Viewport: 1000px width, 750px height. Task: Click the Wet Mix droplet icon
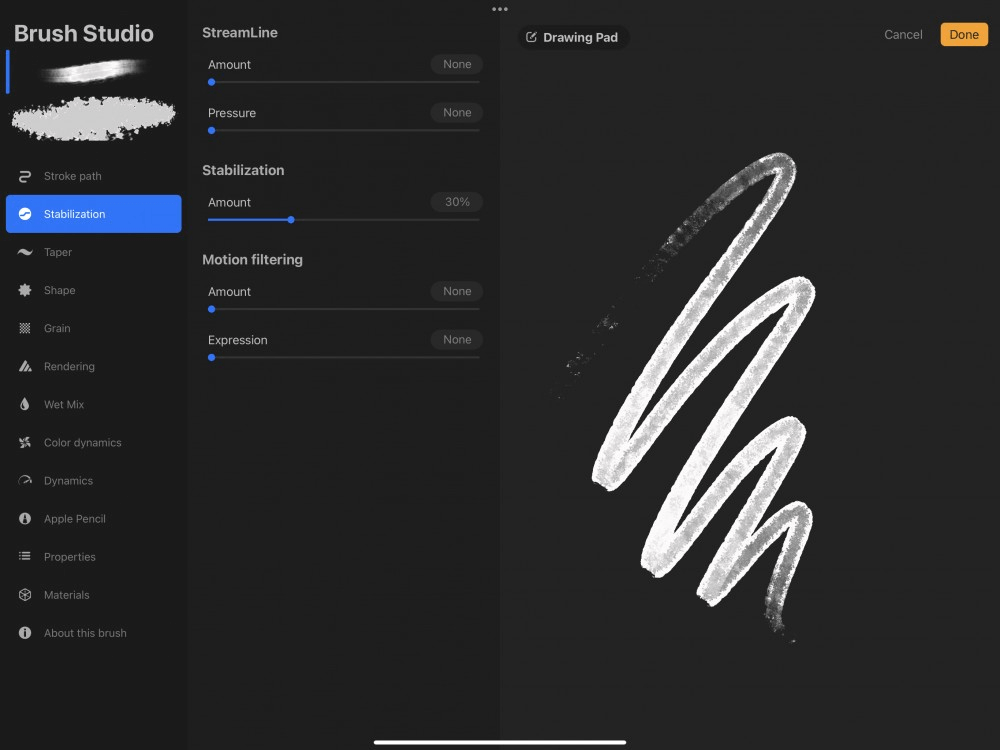pyautogui.click(x=25, y=404)
